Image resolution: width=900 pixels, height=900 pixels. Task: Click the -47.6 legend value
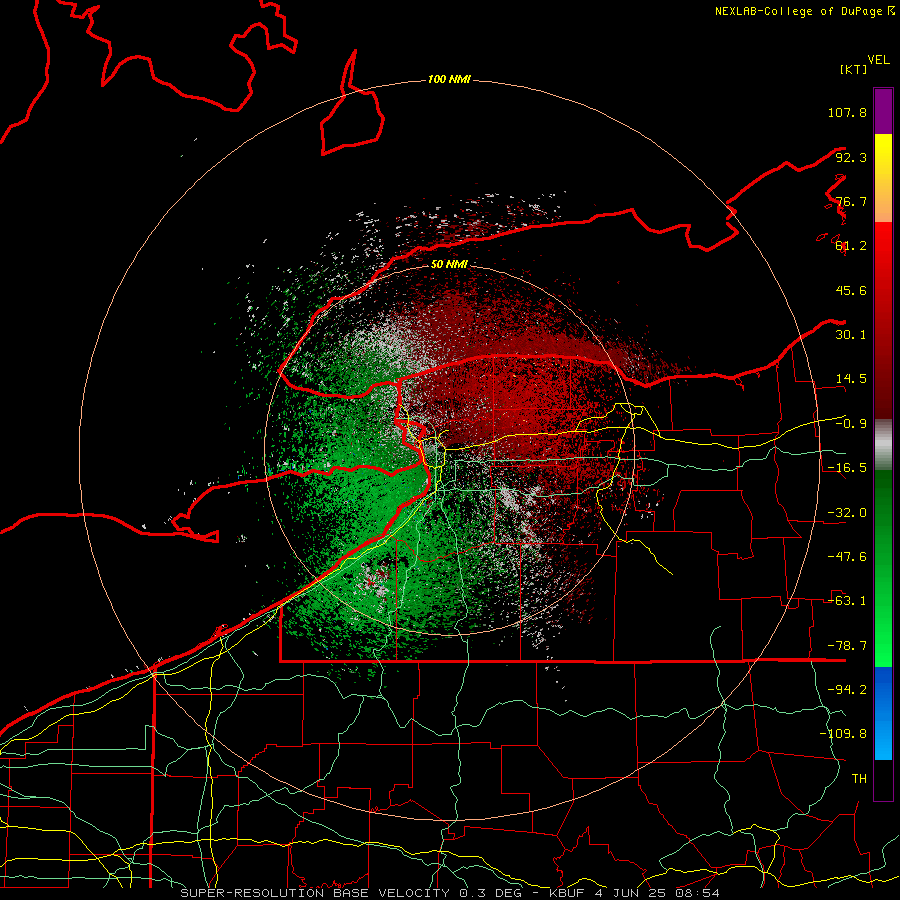point(847,557)
